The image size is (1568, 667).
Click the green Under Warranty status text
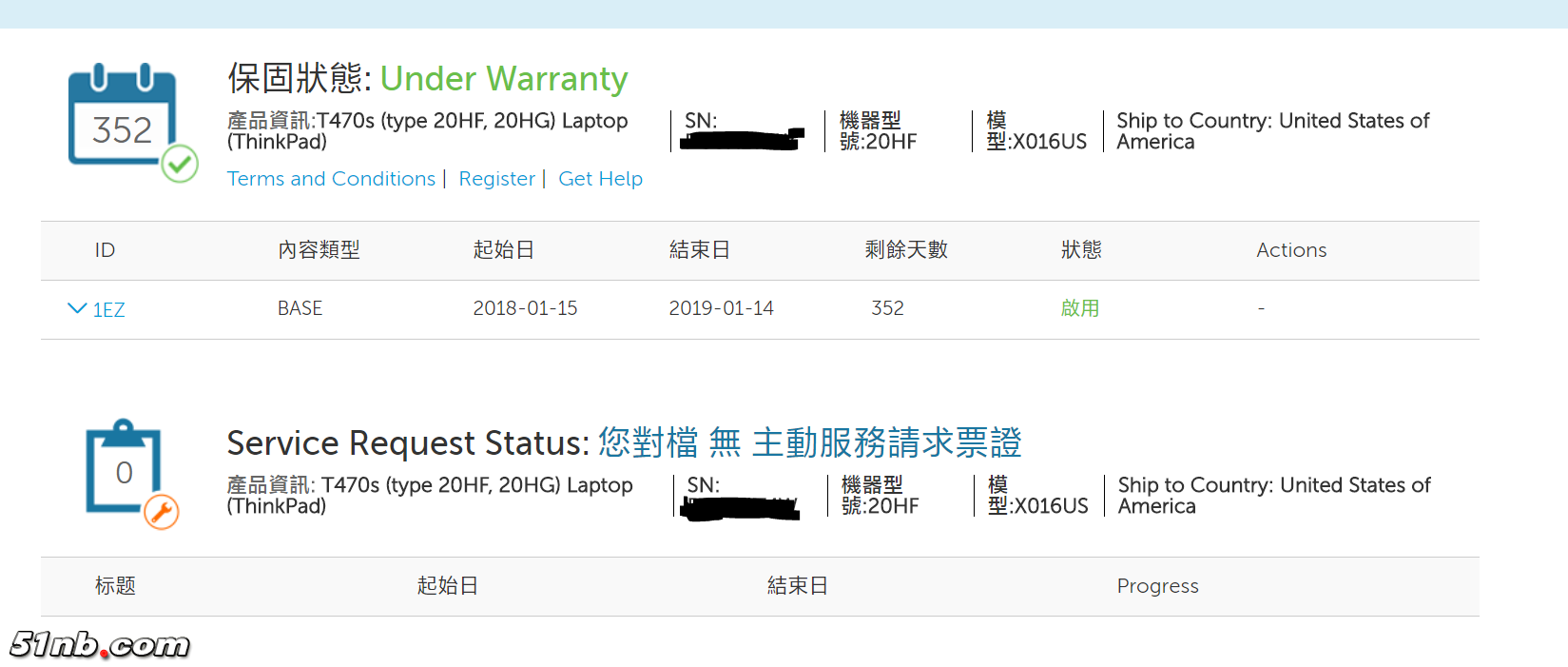point(504,79)
